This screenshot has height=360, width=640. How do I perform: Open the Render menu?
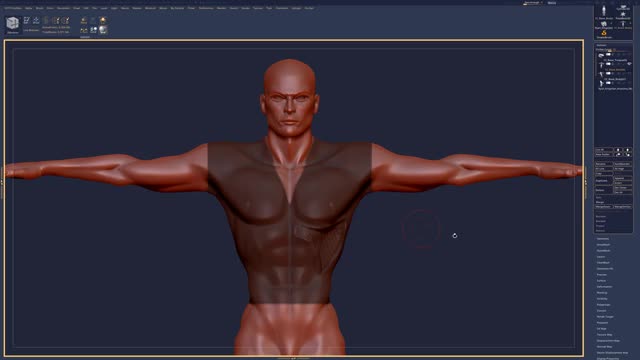[x=221, y=8]
